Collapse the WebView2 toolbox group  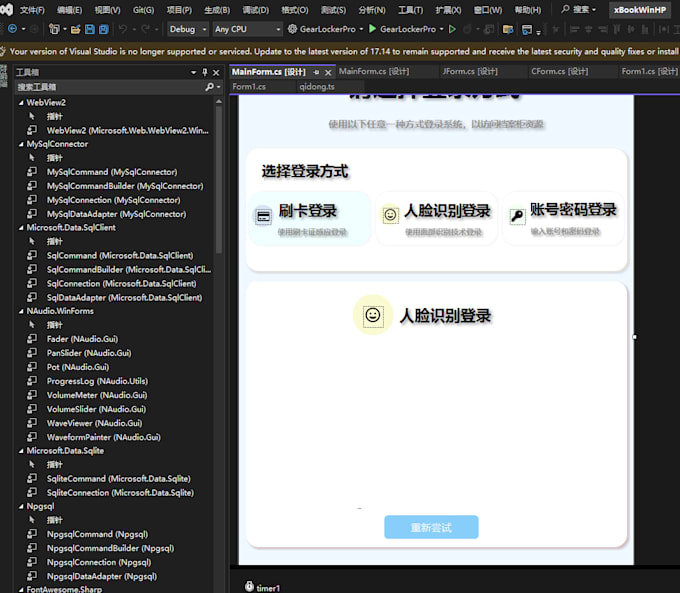pos(21,103)
